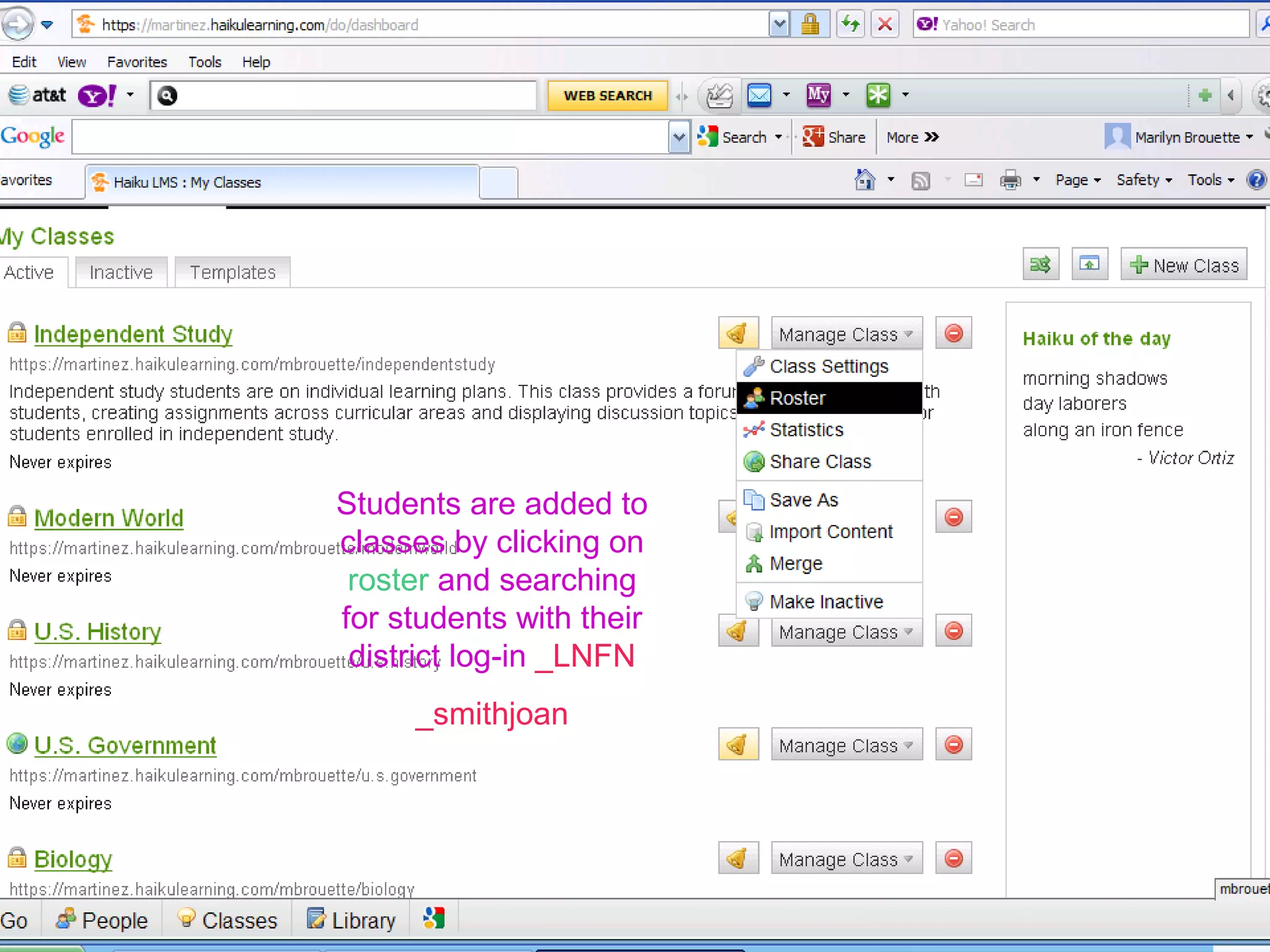Choose Roster from the Manage Class menu

tap(829, 398)
